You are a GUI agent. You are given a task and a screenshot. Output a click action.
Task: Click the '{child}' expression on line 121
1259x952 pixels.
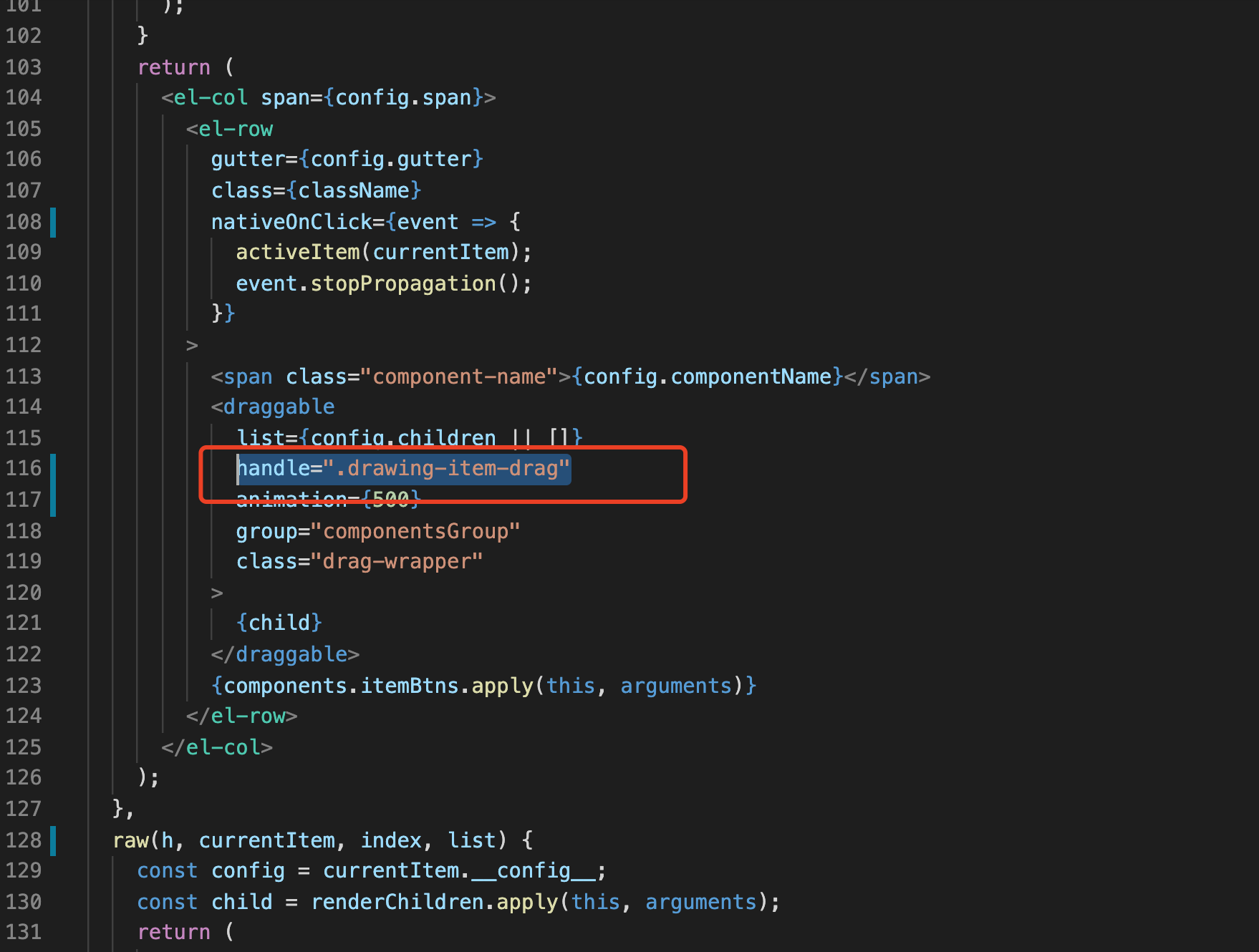[279, 623]
